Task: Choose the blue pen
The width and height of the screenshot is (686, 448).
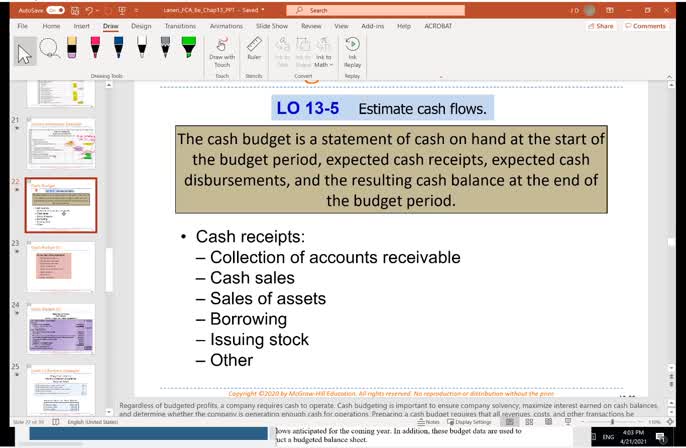Action: point(119,47)
